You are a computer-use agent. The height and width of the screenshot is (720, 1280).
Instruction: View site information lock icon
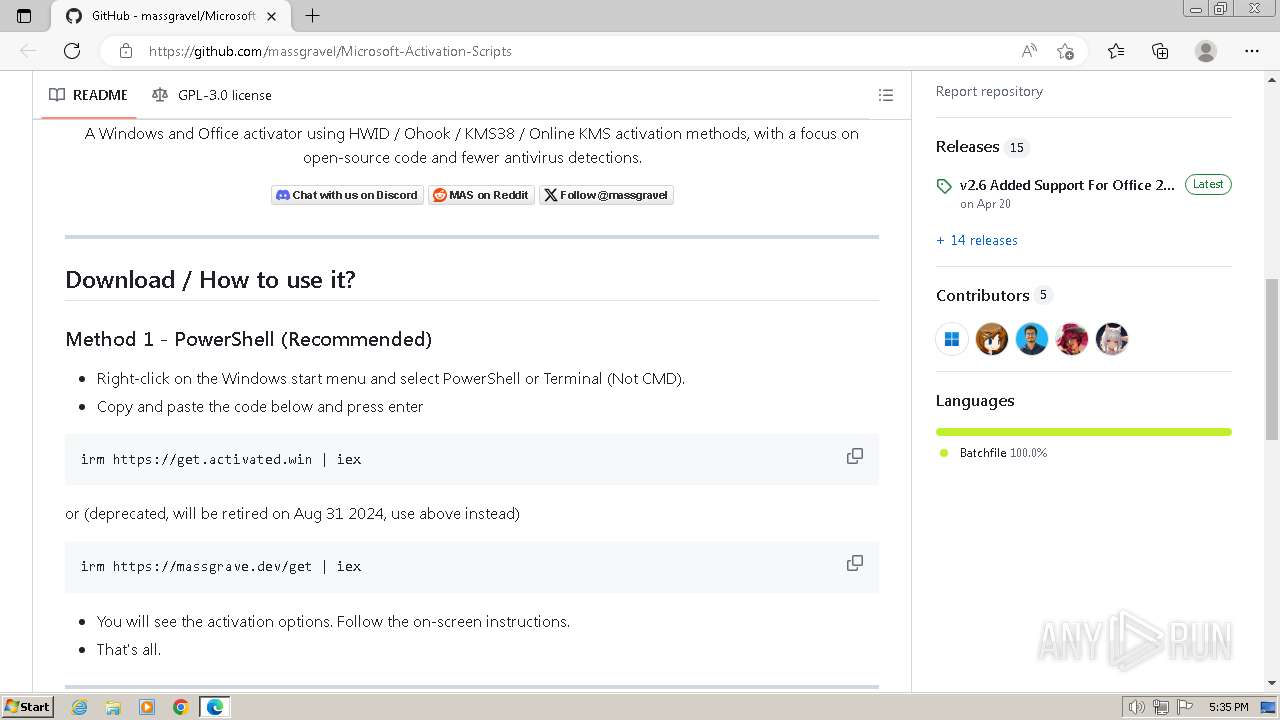[125, 51]
